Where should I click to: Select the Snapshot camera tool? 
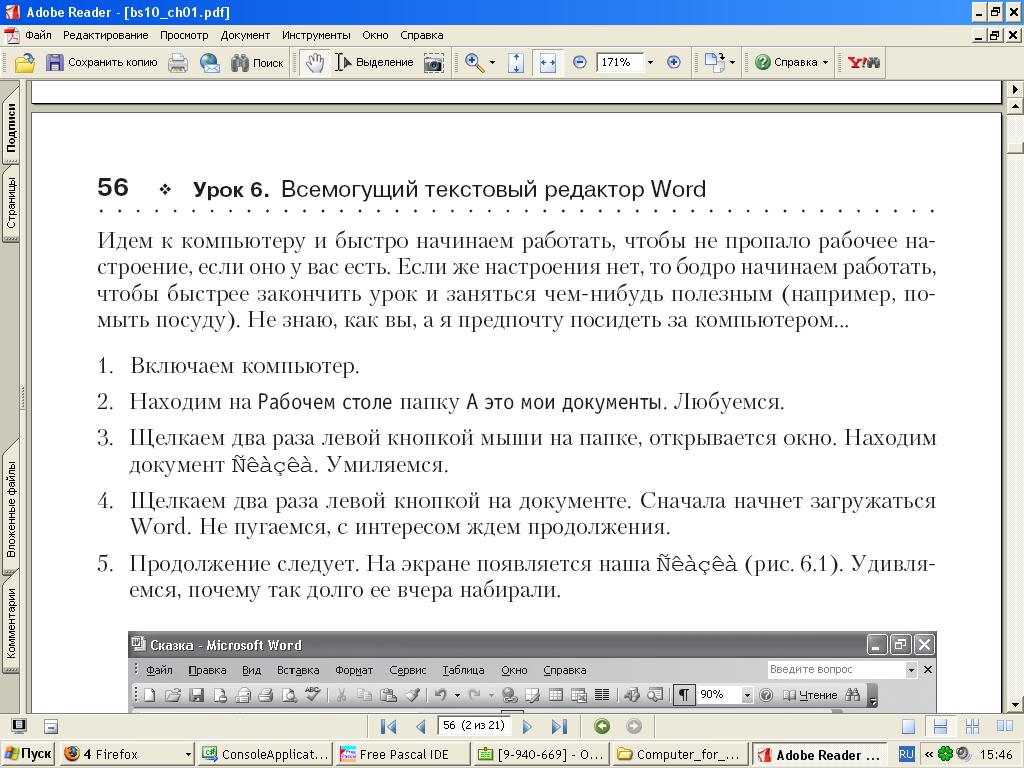point(434,63)
